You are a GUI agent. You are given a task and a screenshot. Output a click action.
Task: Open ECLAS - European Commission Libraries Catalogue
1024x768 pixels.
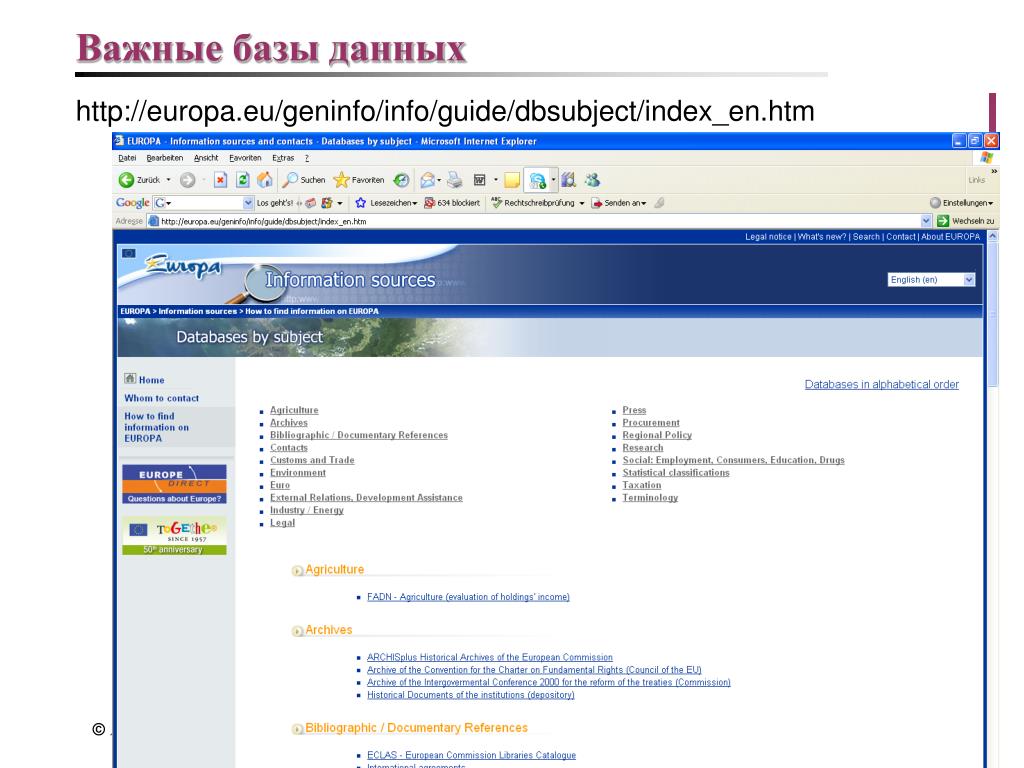click(472, 755)
